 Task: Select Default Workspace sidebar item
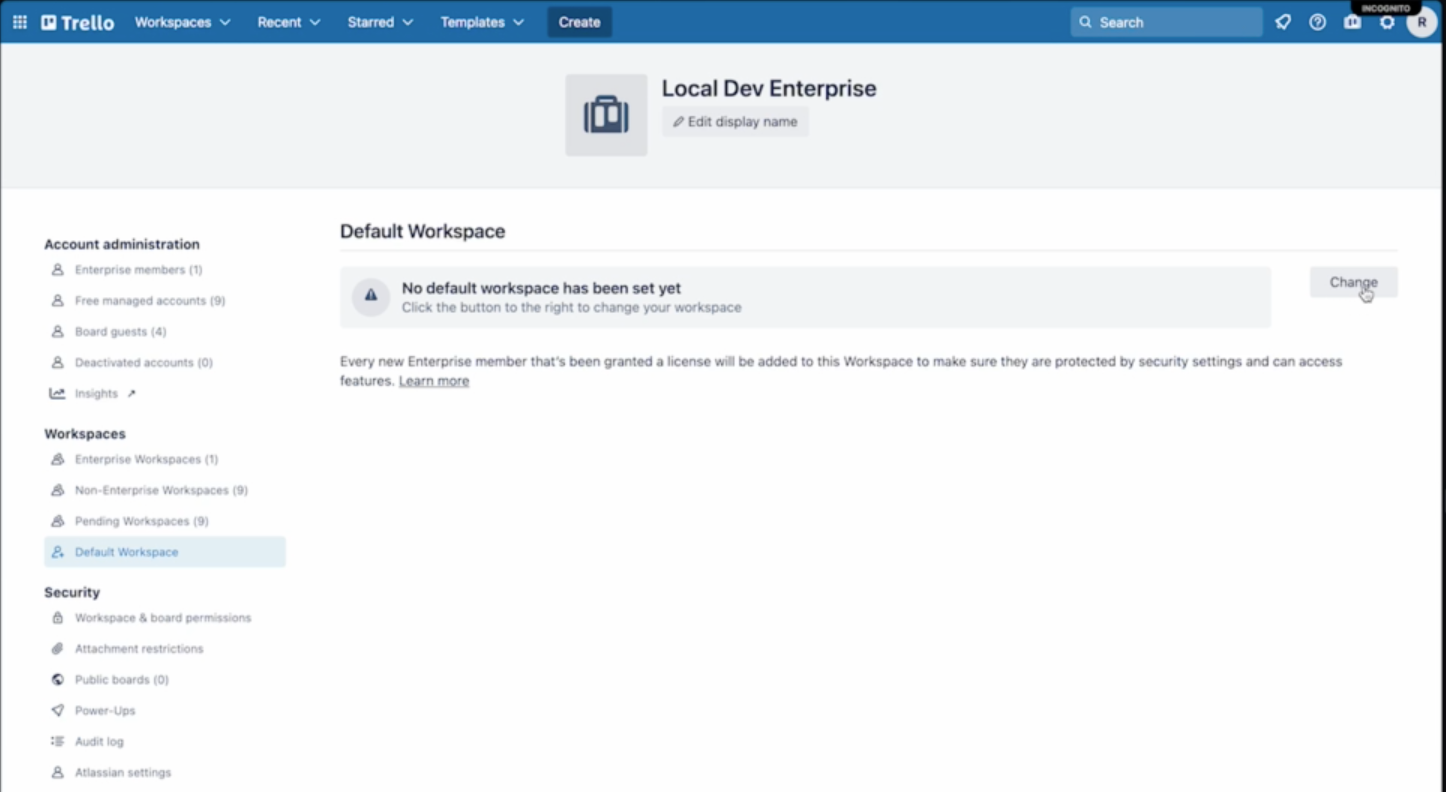coord(165,552)
